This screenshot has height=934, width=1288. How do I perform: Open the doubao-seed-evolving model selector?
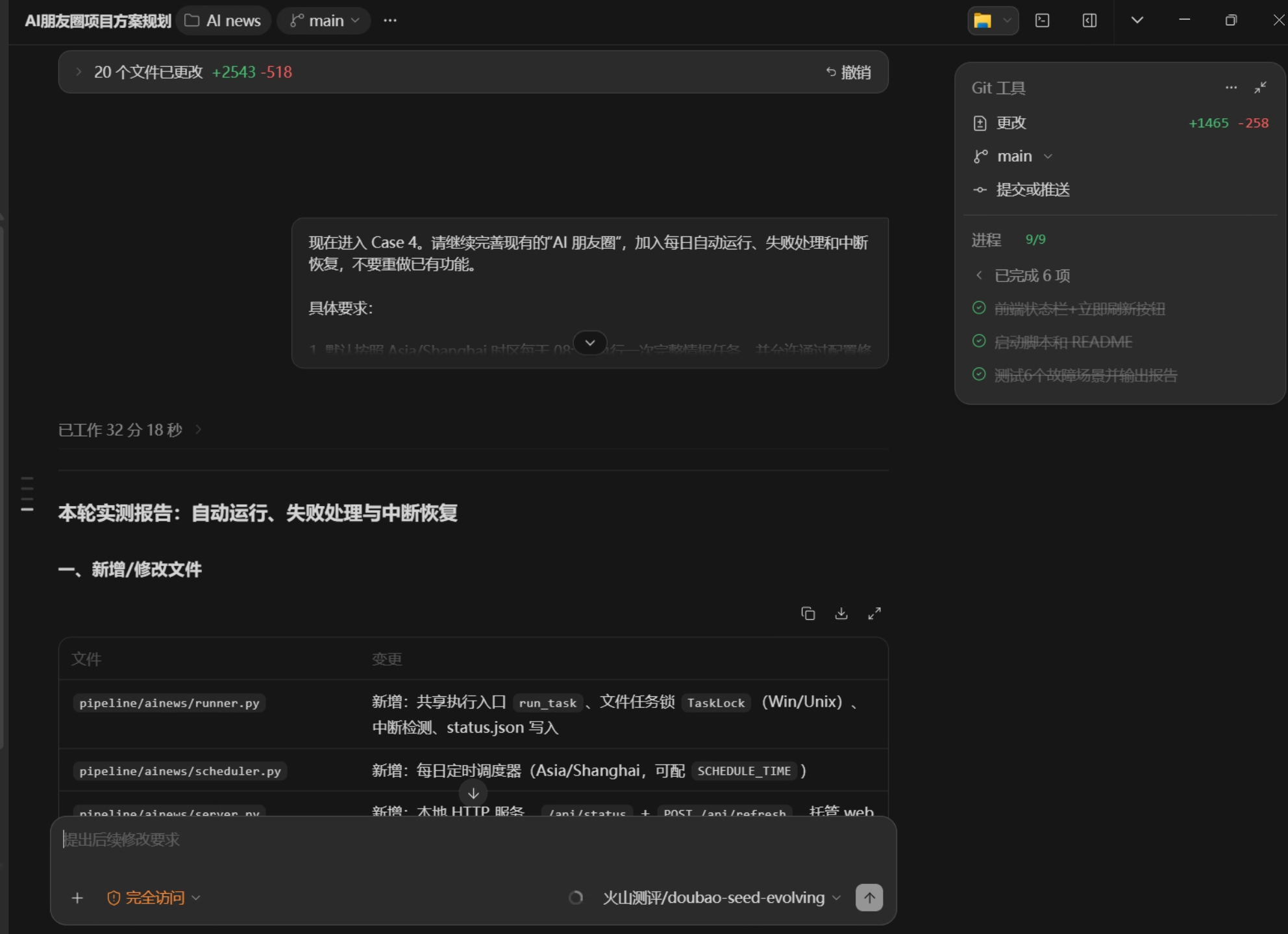tap(721, 898)
